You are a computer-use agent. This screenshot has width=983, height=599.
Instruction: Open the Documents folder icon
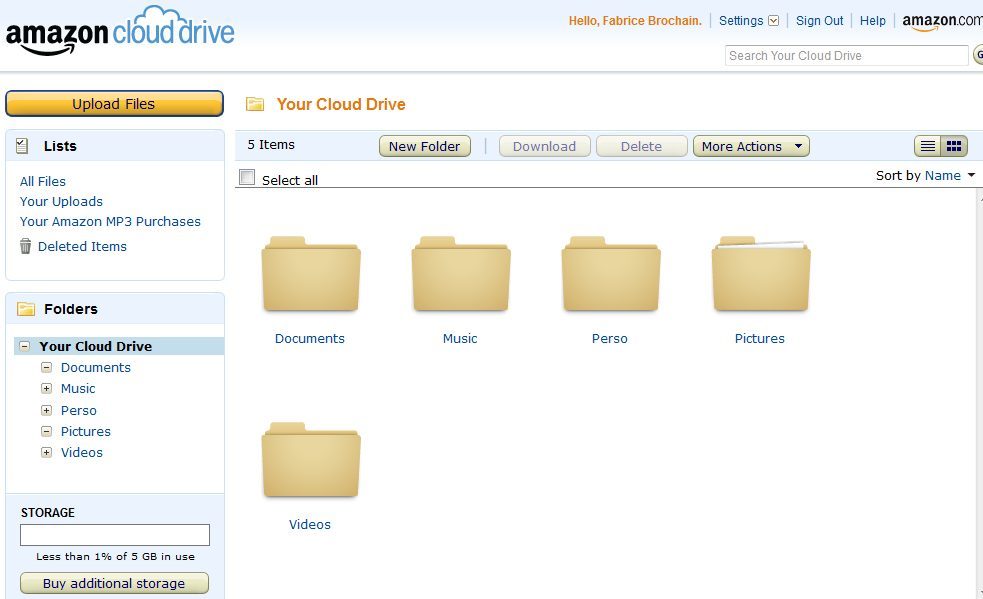point(310,275)
